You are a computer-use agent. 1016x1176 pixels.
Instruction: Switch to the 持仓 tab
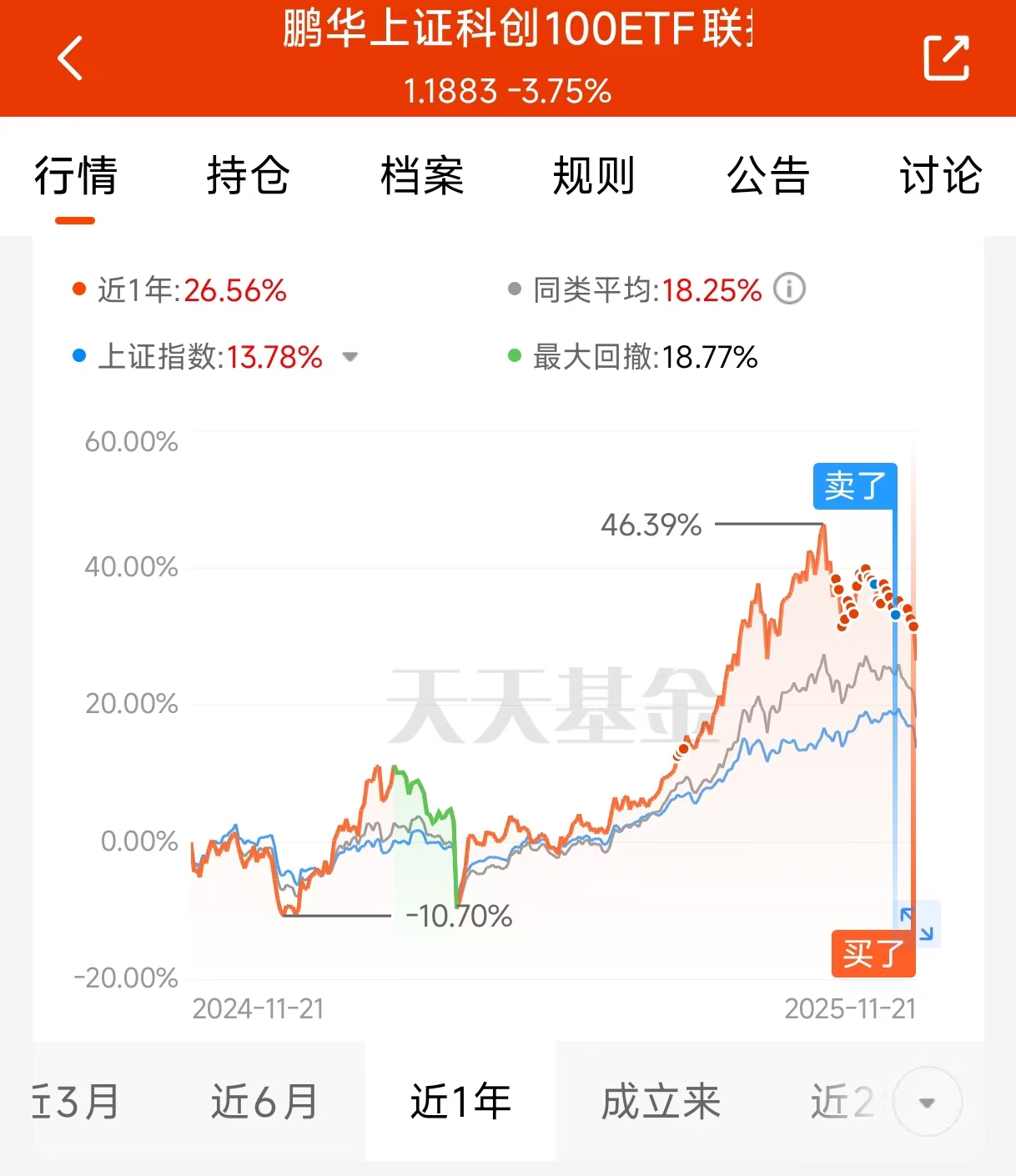248,176
